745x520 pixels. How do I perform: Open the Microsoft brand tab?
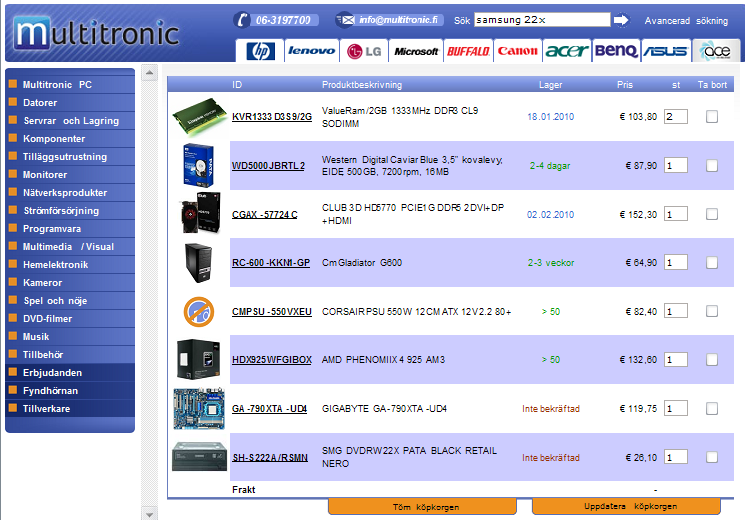[x=416, y=51]
